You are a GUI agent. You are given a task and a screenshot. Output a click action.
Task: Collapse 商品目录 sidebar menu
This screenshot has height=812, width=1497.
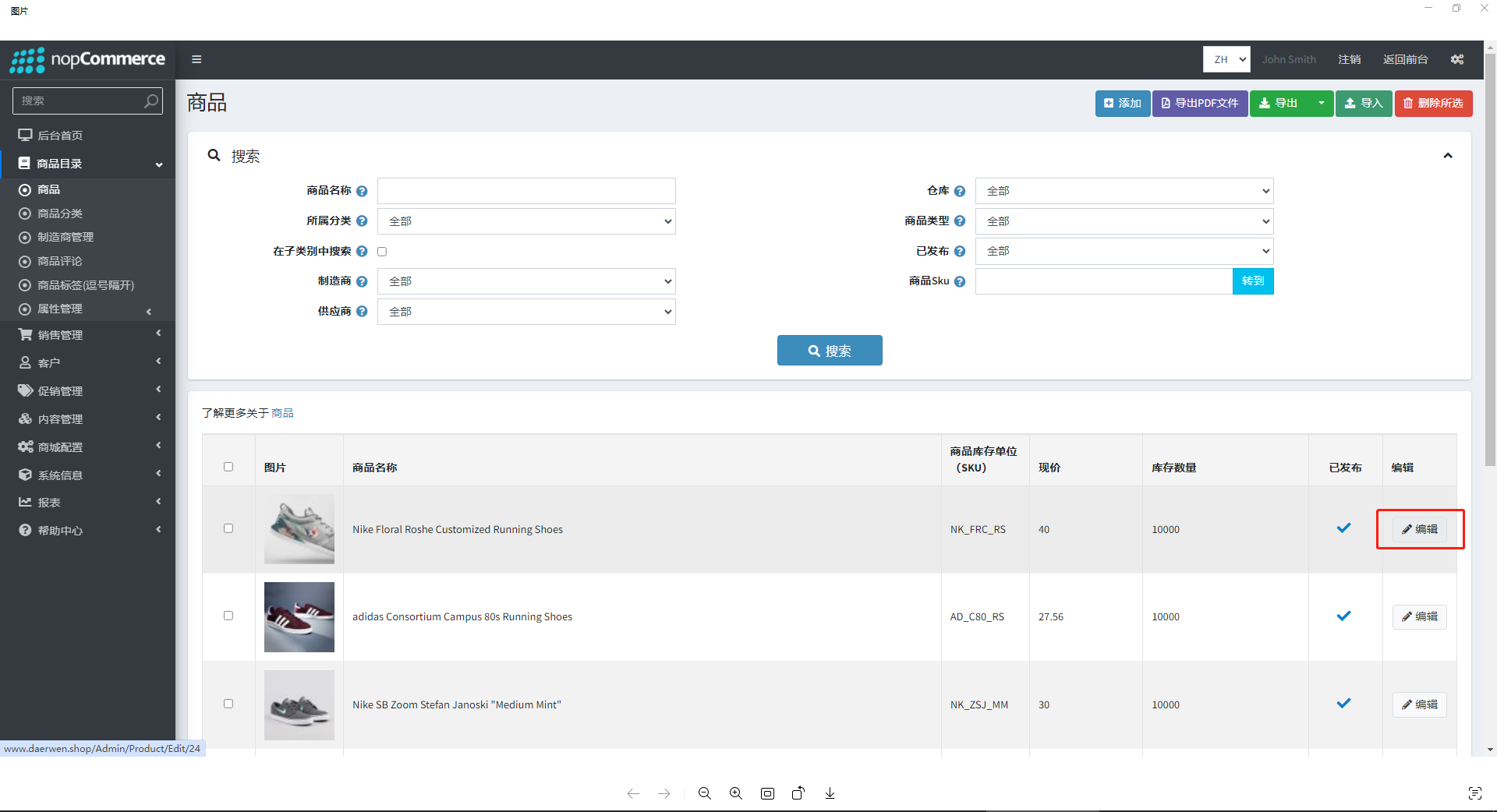87,164
